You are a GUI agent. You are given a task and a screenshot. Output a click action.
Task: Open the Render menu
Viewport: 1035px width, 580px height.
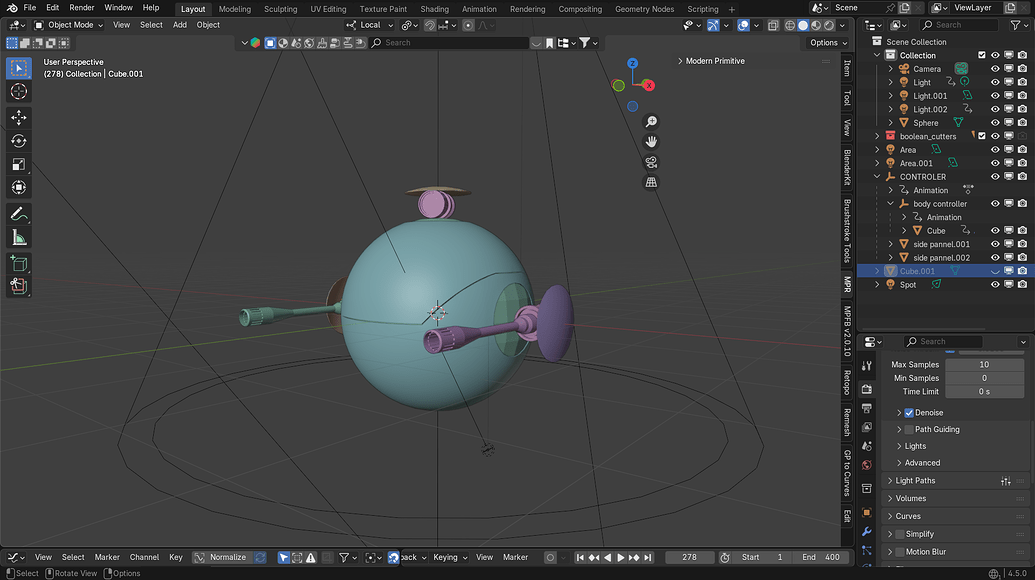pos(82,8)
